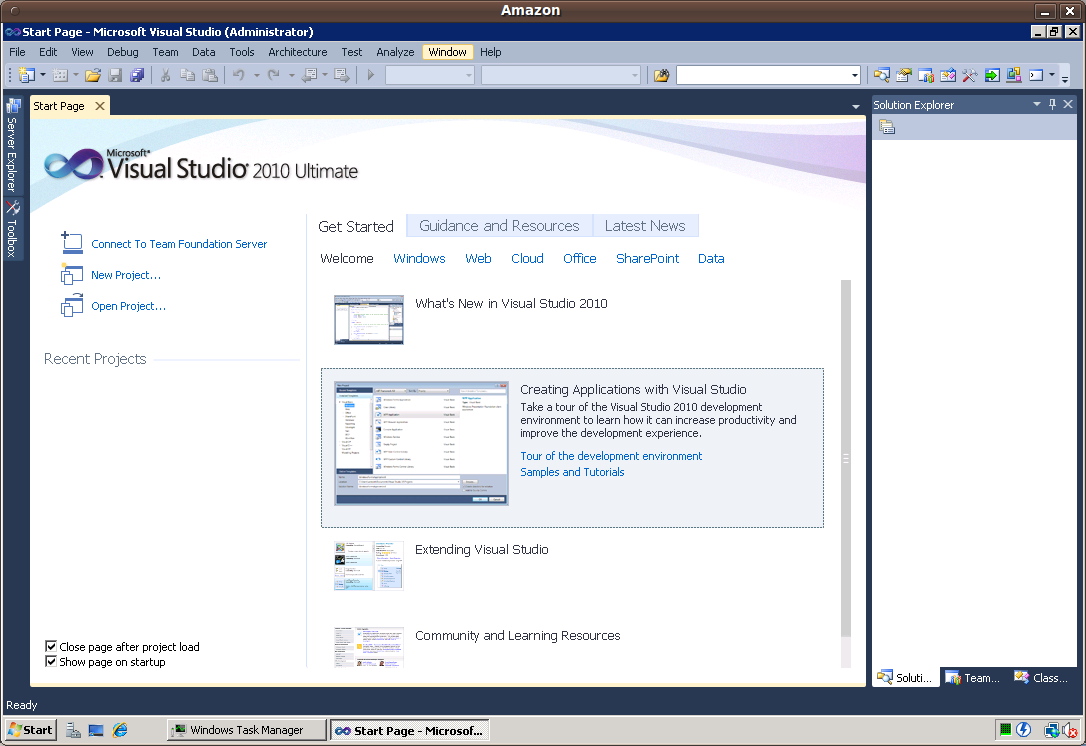Pin the Solution Explorer panel with auto-hide pushpin
Viewport: 1086px width, 746px height.
1052,105
